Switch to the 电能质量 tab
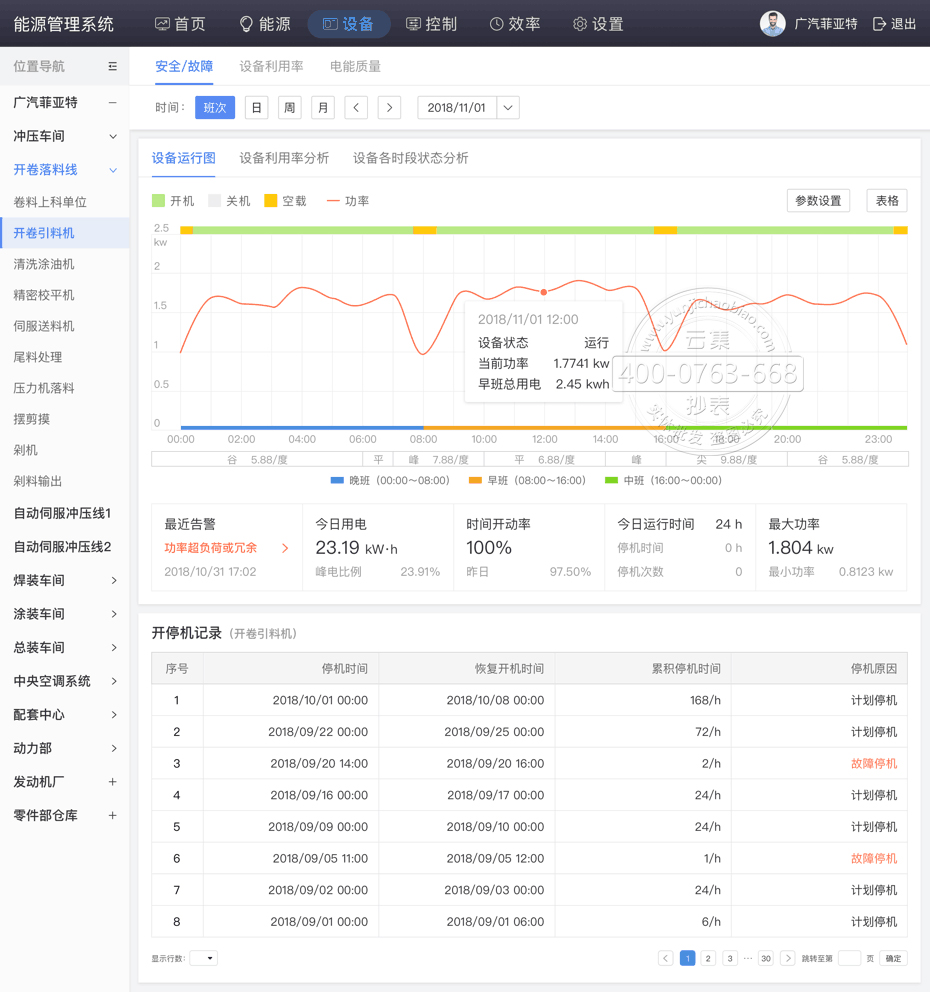 [x=358, y=66]
